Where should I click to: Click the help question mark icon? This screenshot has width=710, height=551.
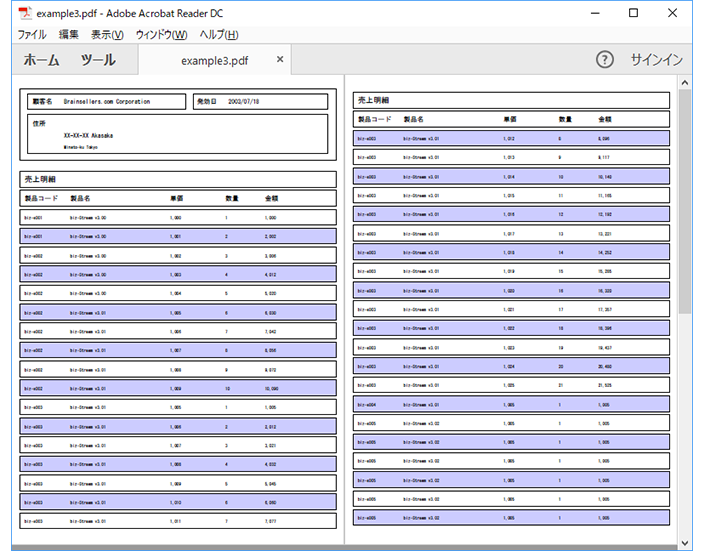tap(604, 60)
